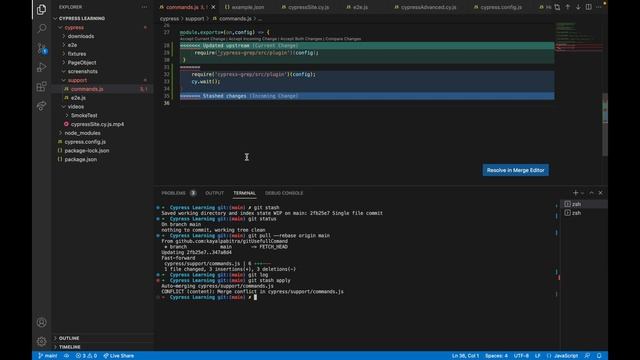Change end of line sequence LF
The width and height of the screenshot is (640, 360).
(538, 356)
